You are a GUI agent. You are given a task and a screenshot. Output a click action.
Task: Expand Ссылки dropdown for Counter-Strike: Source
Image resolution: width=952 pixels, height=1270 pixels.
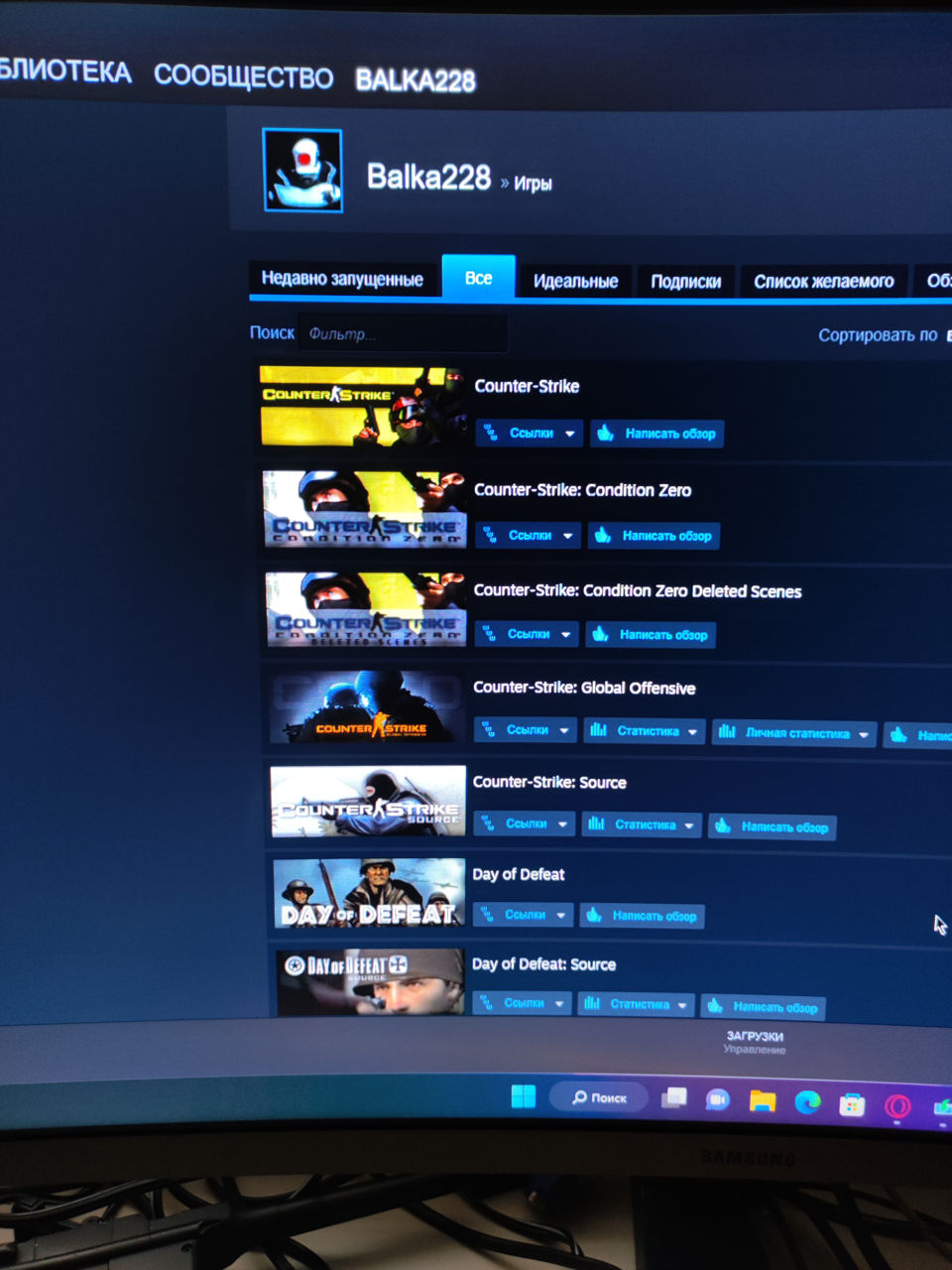point(524,824)
